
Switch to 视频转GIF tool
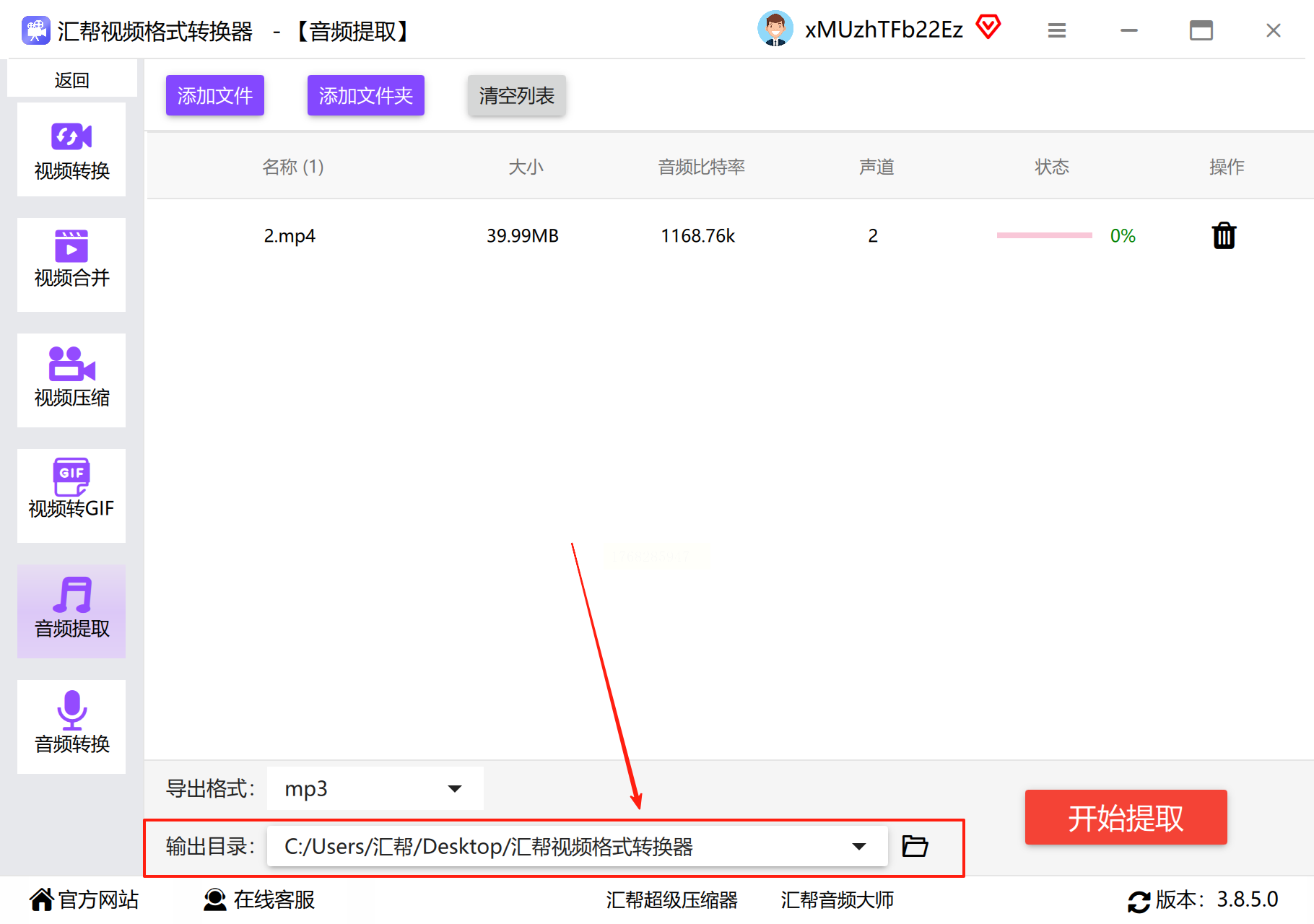click(x=71, y=496)
